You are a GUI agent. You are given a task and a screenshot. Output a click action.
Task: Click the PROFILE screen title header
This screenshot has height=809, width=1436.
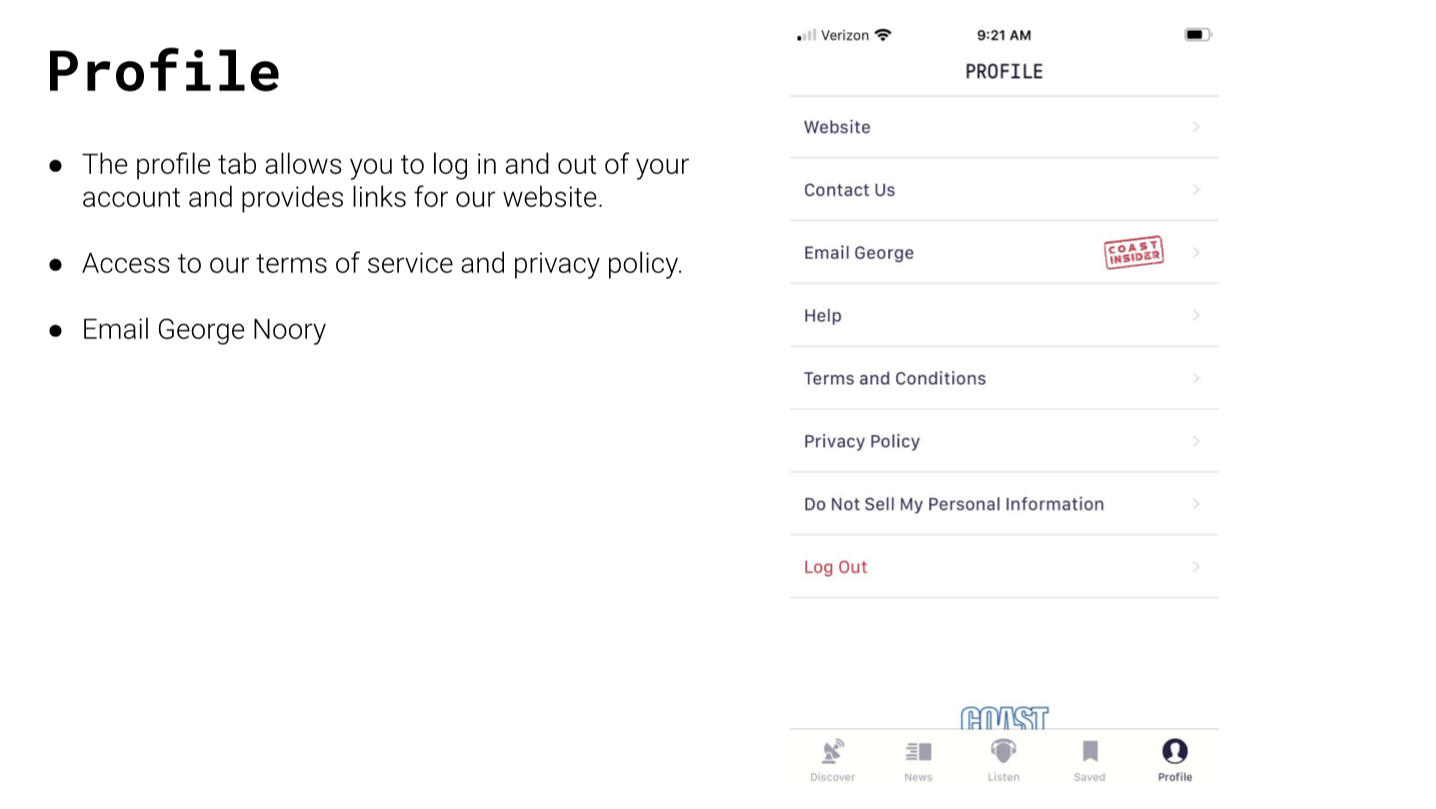click(x=1004, y=72)
